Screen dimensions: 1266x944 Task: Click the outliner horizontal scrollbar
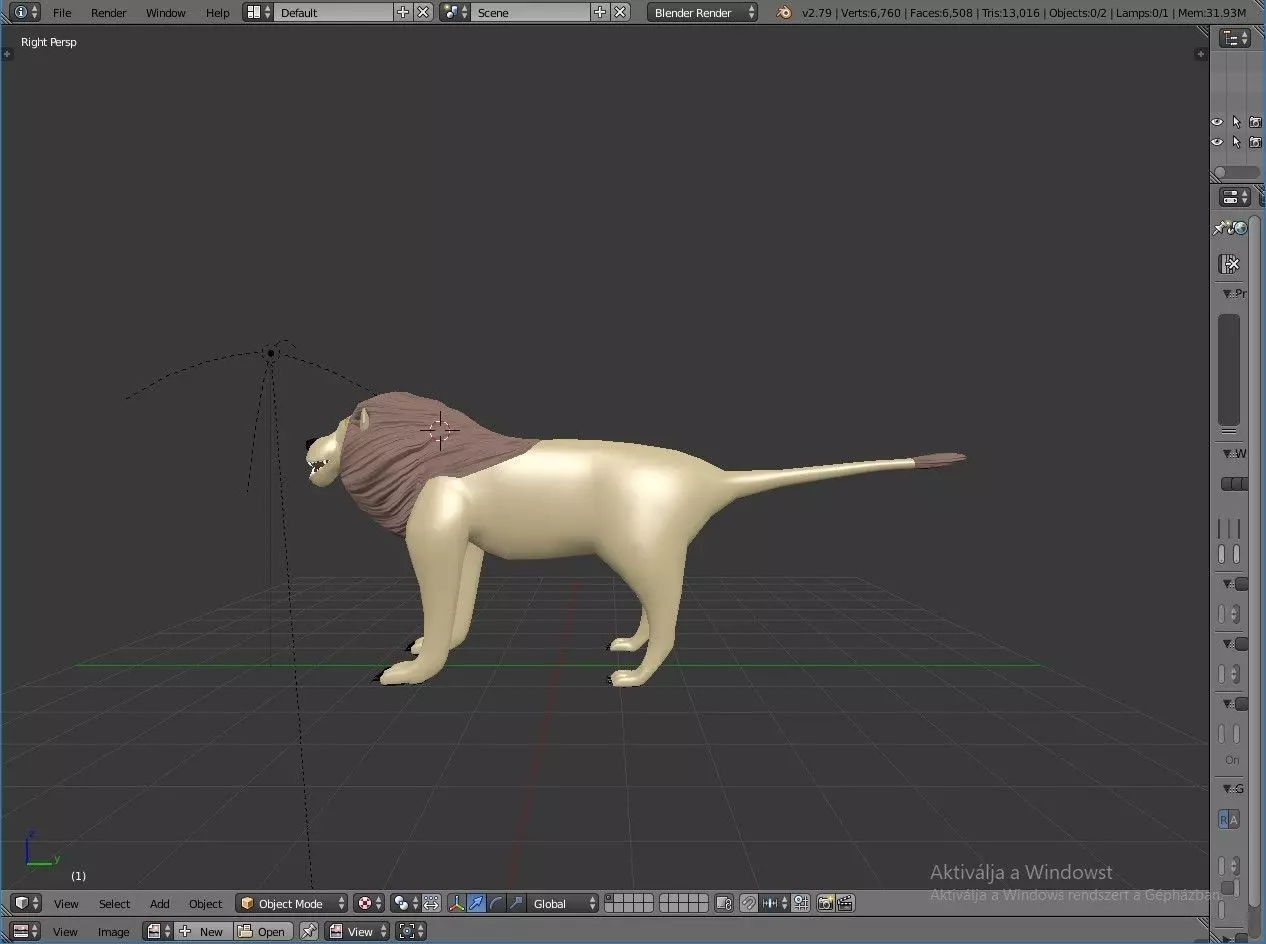coord(1237,172)
